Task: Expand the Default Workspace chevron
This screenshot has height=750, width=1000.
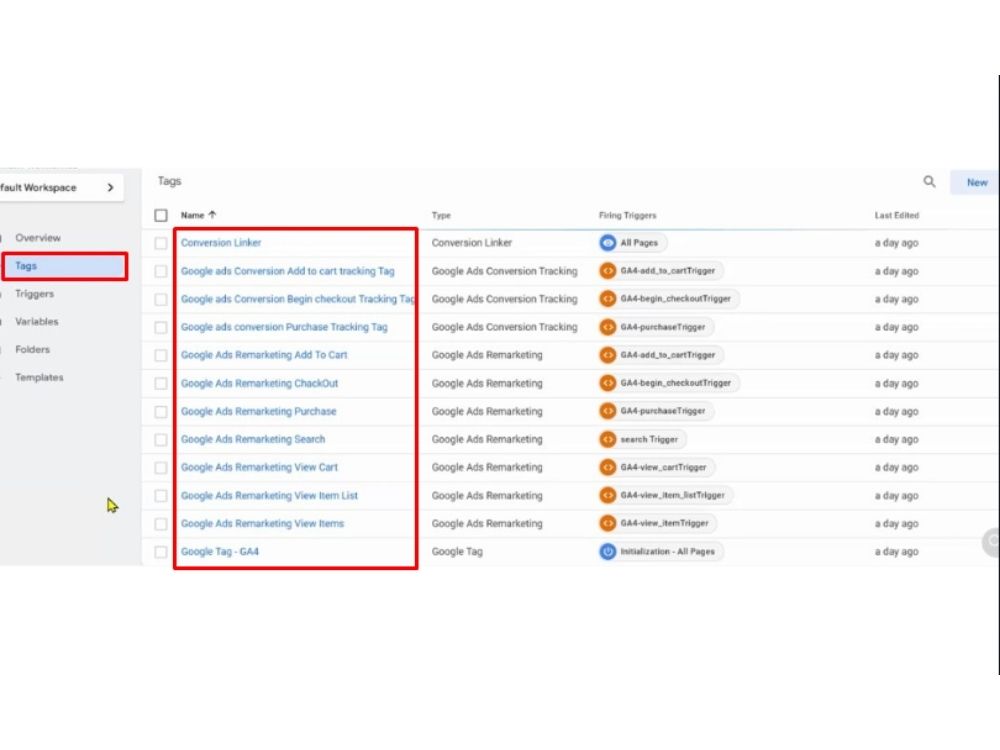Action: pyautogui.click(x=110, y=188)
